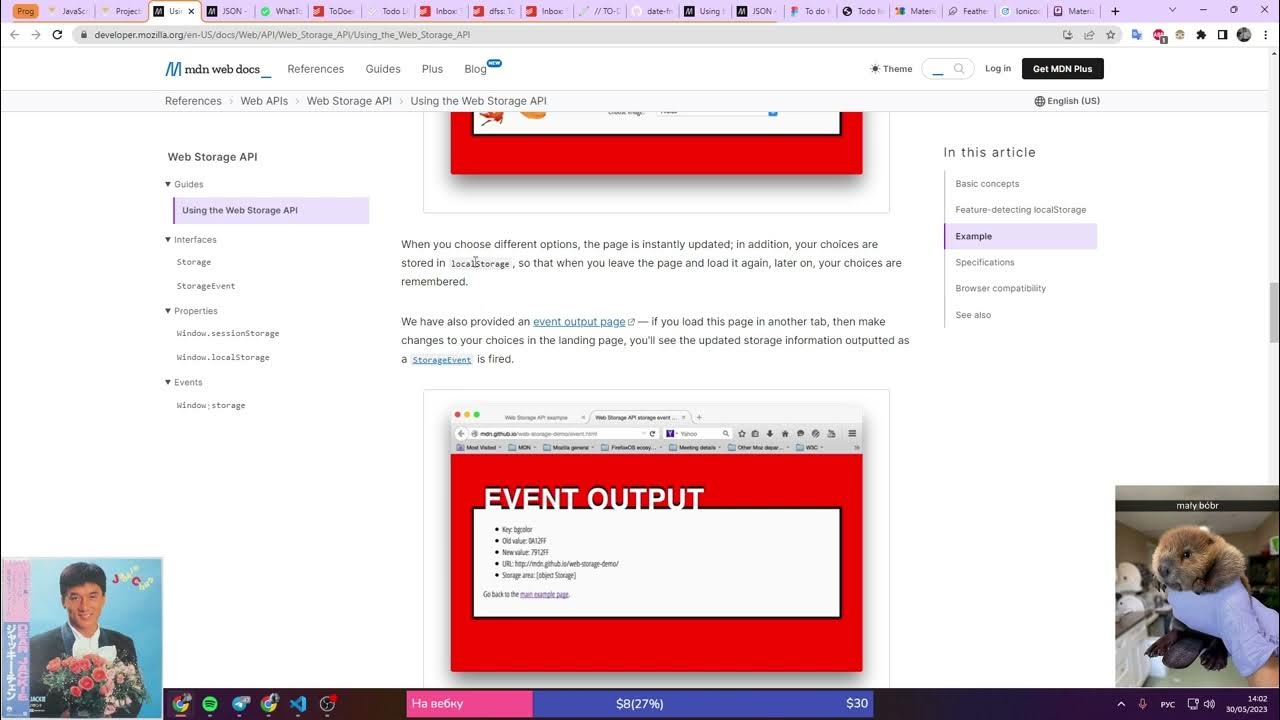This screenshot has width=1280, height=720.
Task: Open the red ad-blocker extension icon
Action: click(x=1159, y=34)
